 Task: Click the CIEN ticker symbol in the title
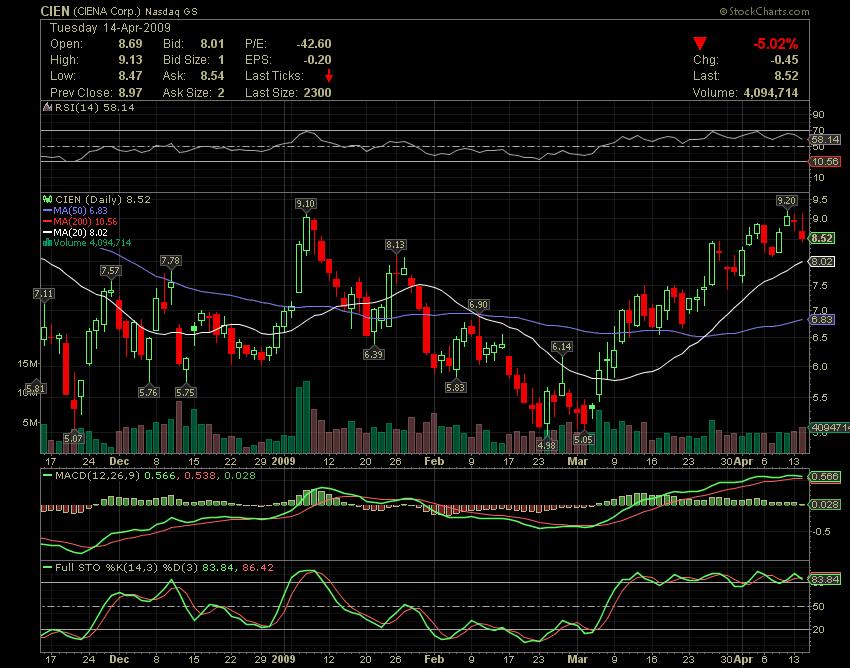tap(55, 11)
